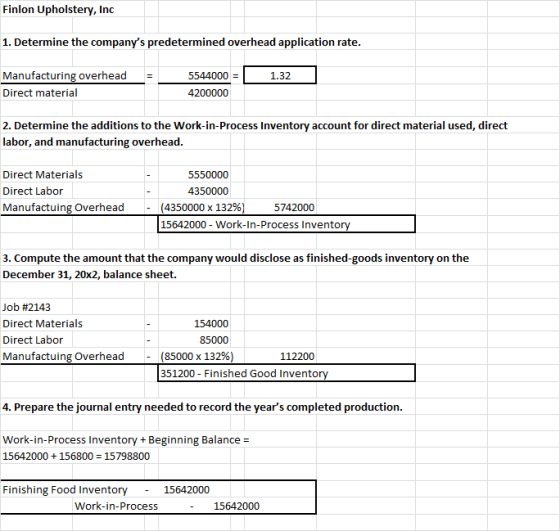
Task: Select question 4 journal entry heading
Action: 202,407
